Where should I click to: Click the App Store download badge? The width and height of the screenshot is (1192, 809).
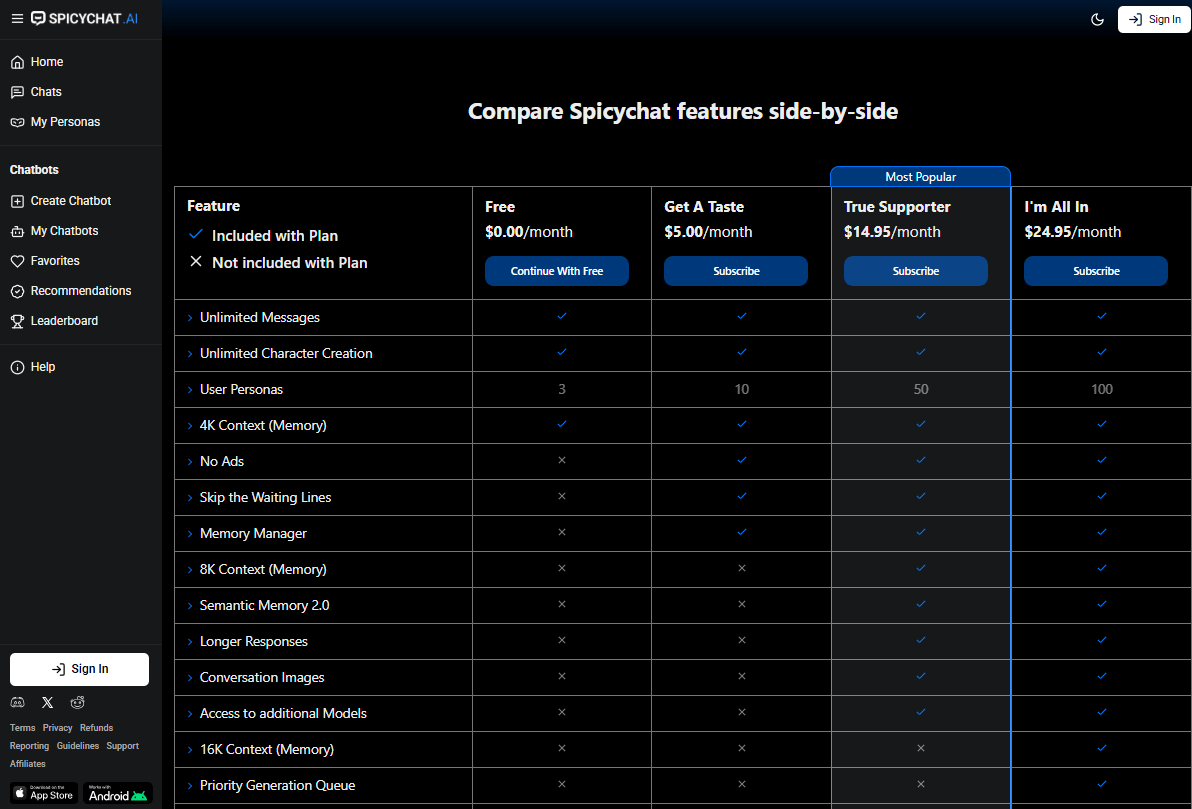(x=44, y=793)
